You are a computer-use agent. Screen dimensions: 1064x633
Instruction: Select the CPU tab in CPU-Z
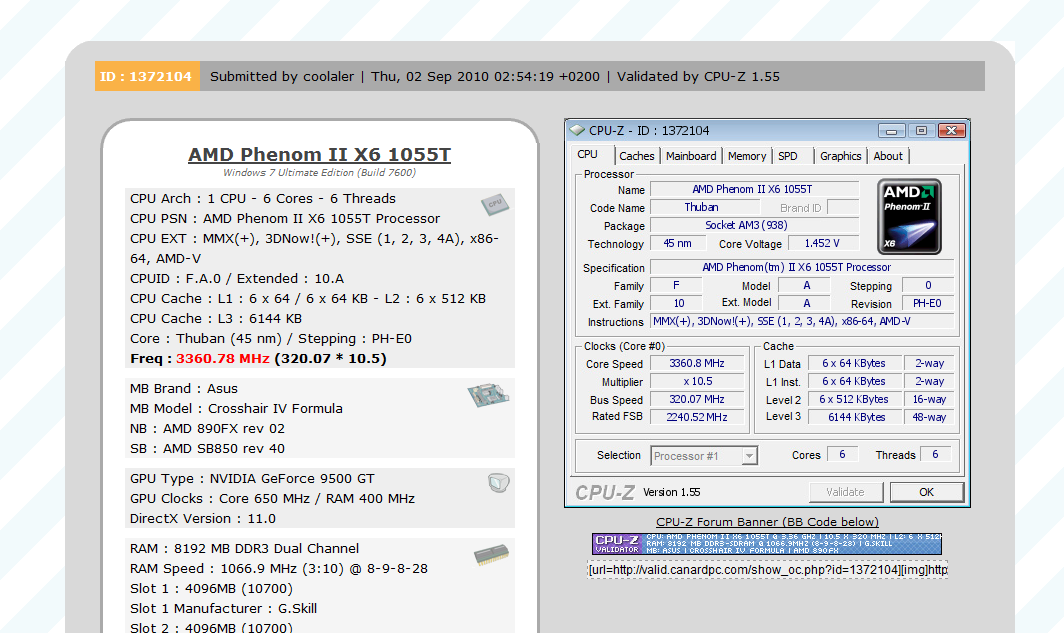(x=588, y=155)
